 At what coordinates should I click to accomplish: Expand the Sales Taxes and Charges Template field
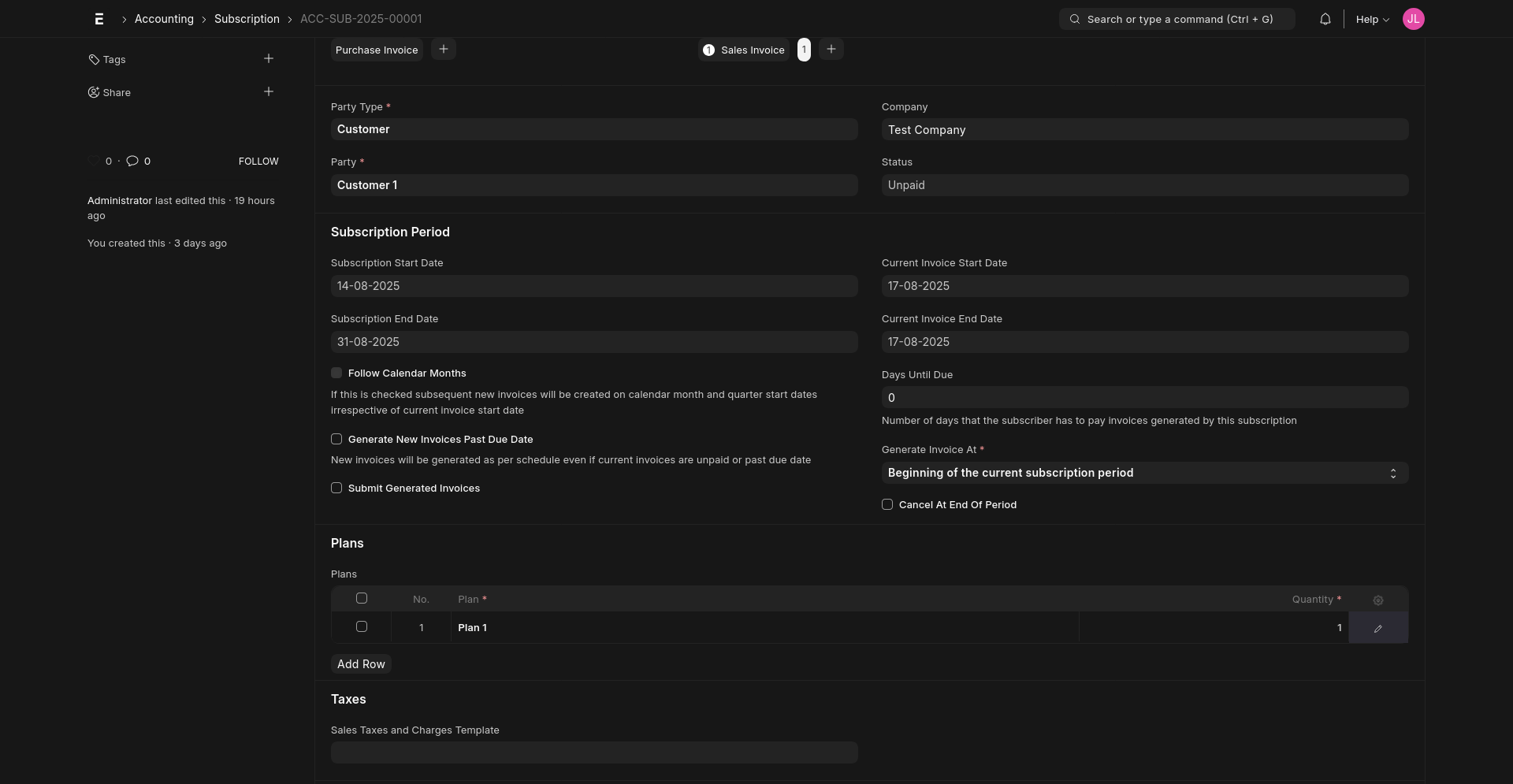point(593,752)
